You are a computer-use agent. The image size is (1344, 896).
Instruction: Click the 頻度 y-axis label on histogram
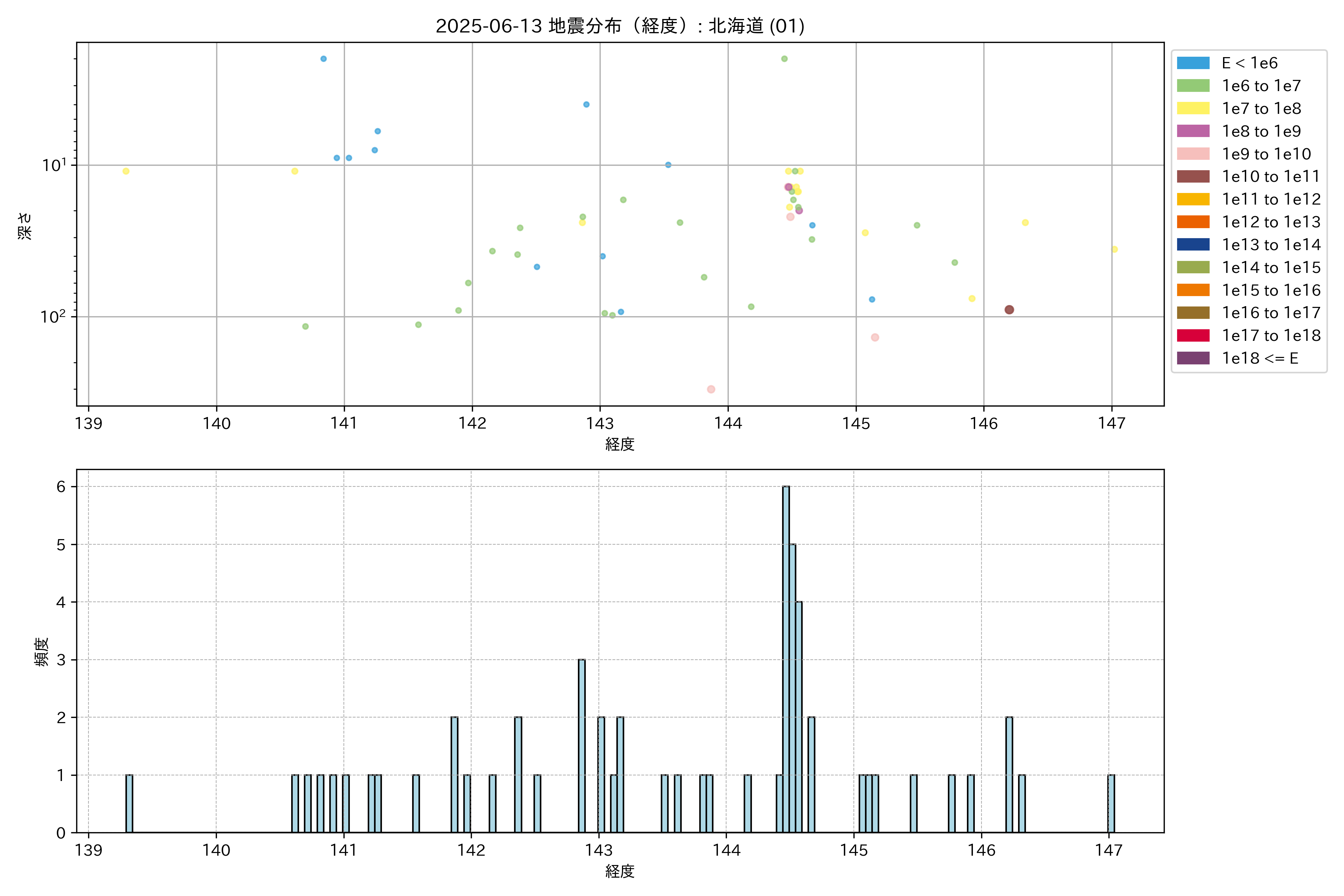pyautogui.click(x=42, y=651)
